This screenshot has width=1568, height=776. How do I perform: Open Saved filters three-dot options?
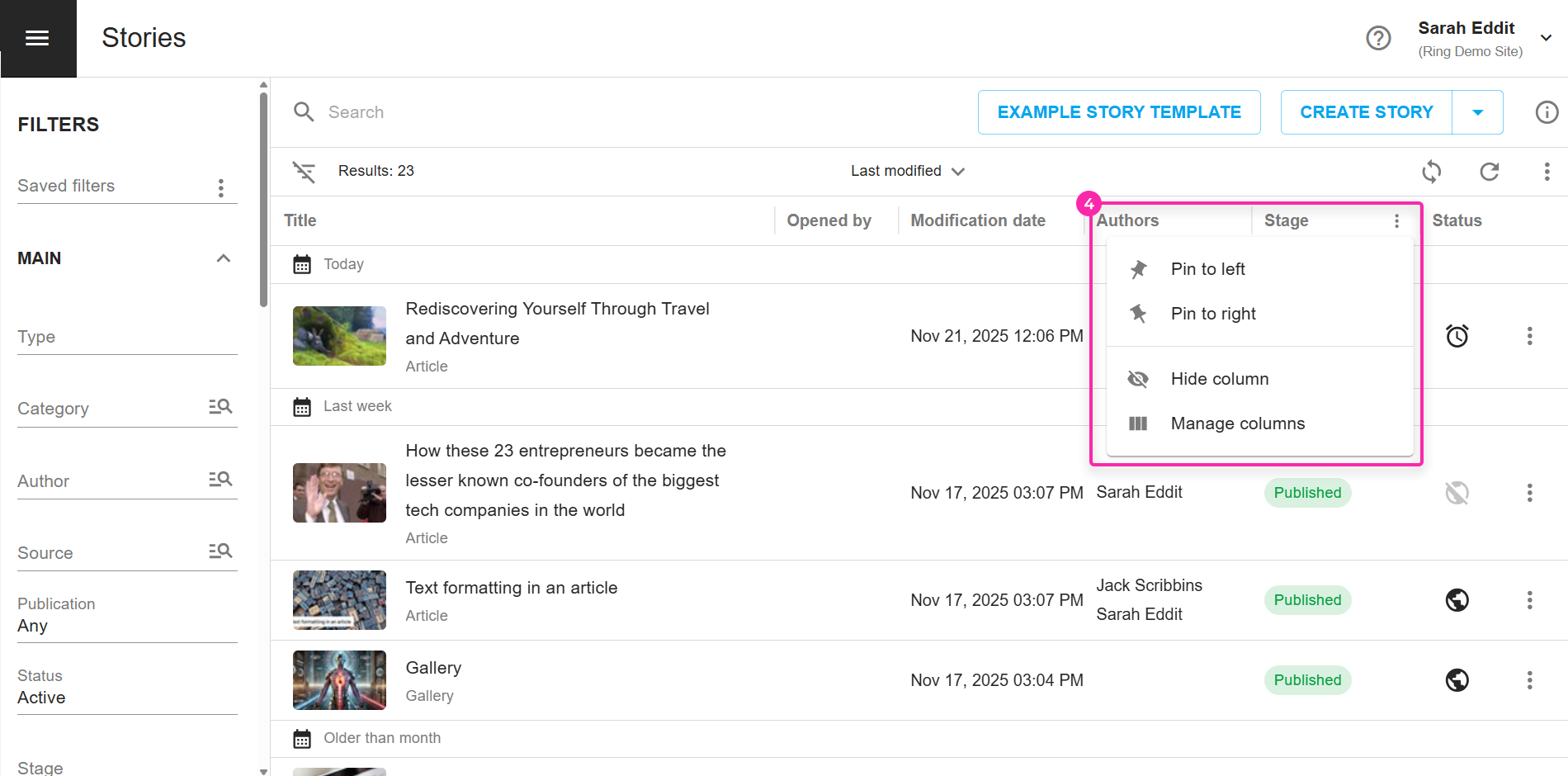point(221,188)
